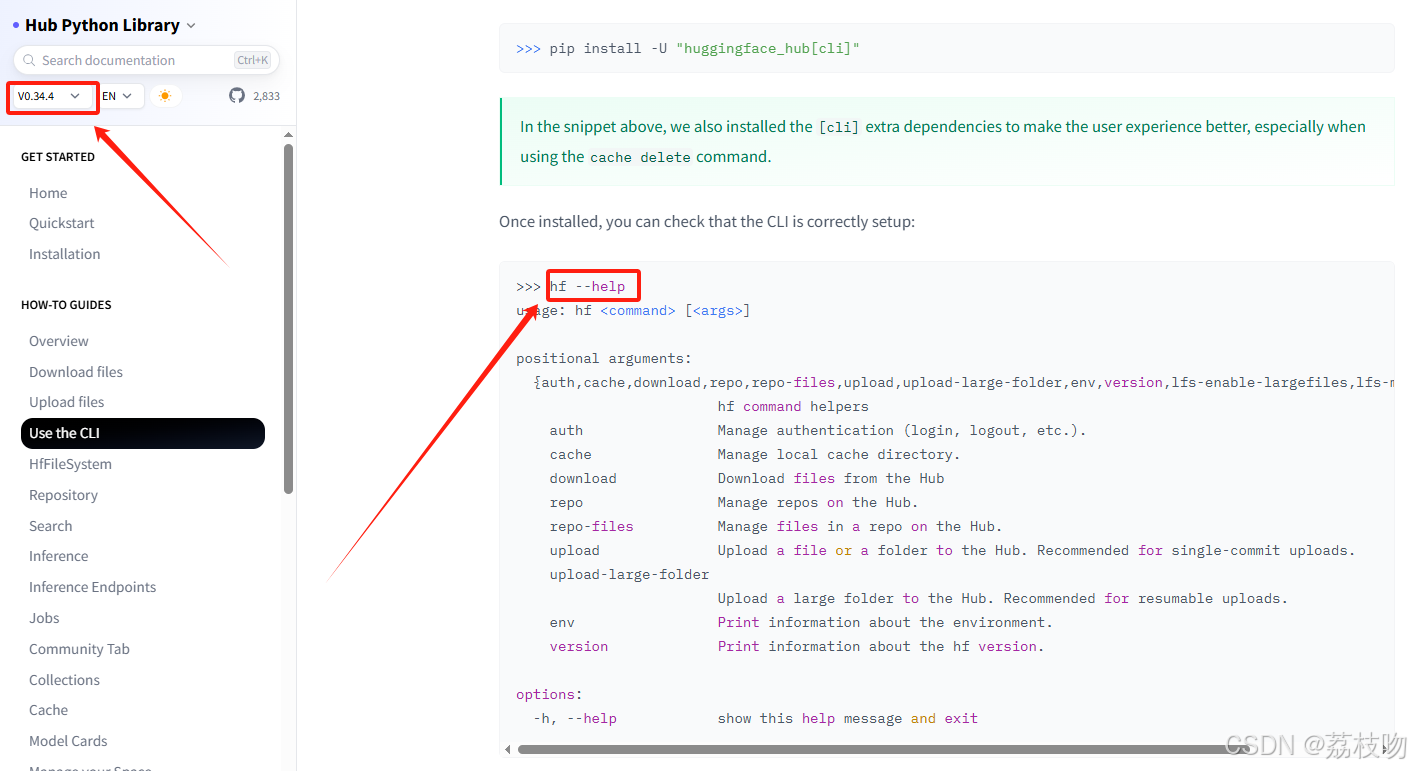Open the HfFileSystem guide
Viewport: 1412px width, 771px height.
tap(70, 464)
